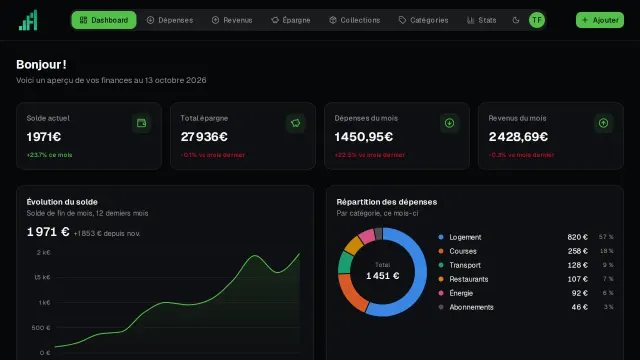Click the peak of the balance line chart
The image size is (640, 360).
pyautogui.click(x=300, y=253)
